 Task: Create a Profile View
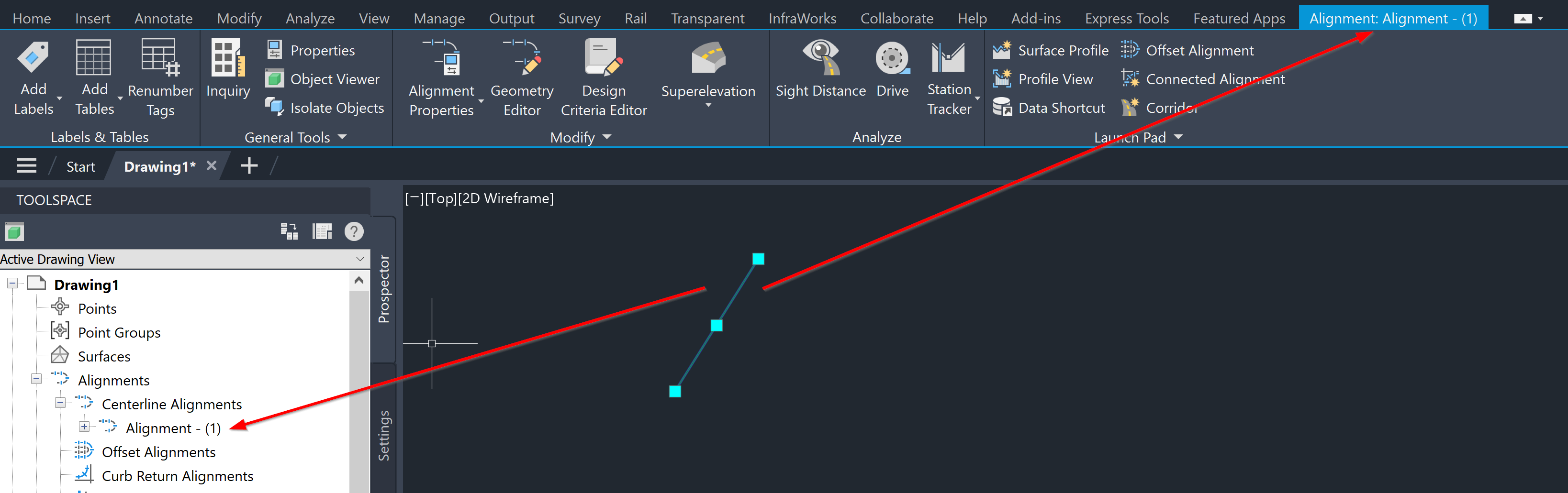click(x=1042, y=79)
